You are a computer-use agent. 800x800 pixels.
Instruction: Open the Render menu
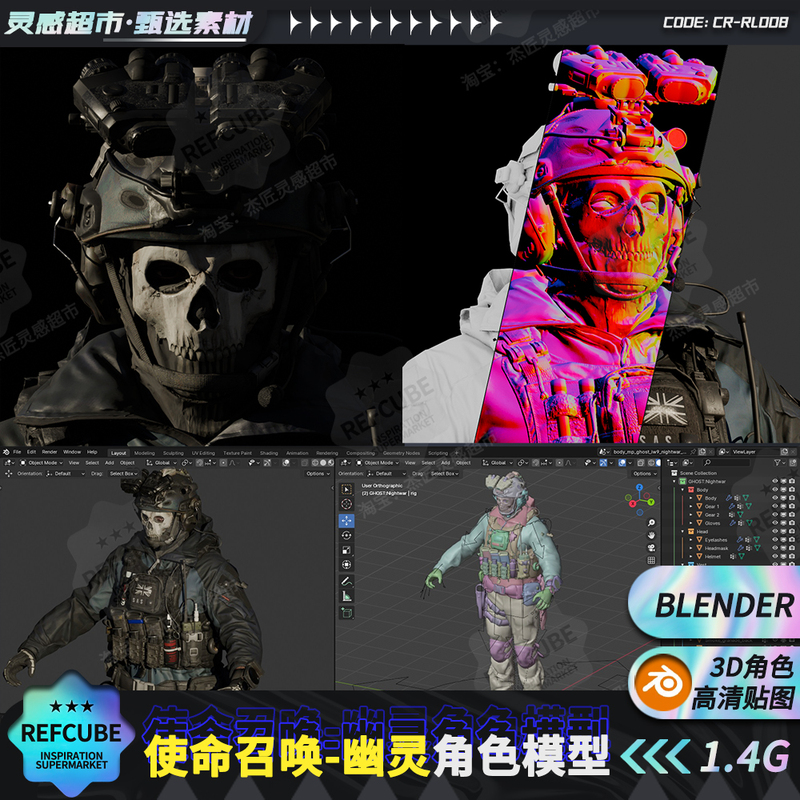(x=49, y=452)
